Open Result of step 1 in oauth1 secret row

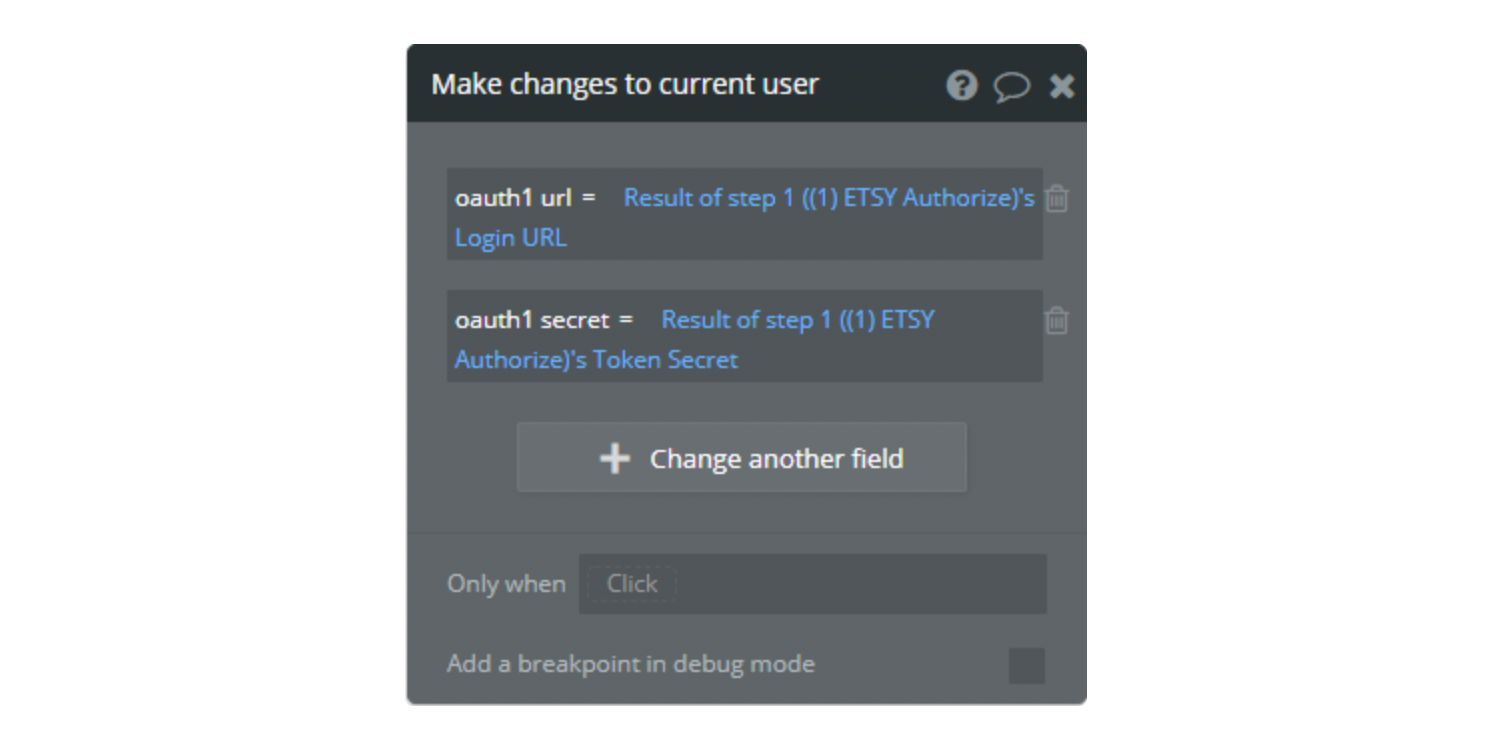click(x=747, y=320)
